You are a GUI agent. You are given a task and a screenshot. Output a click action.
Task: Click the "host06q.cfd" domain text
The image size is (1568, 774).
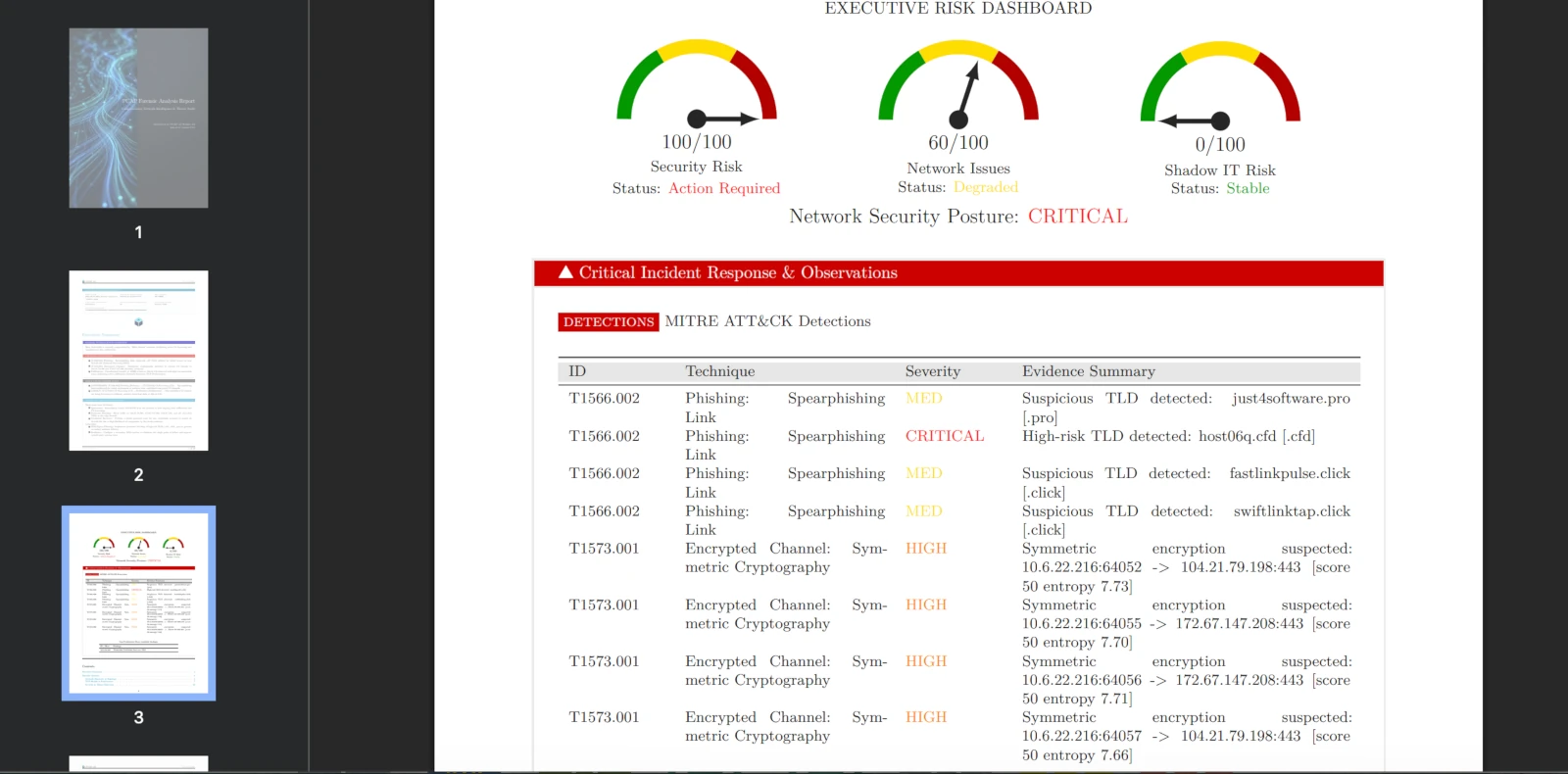pyautogui.click(x=1238, y=436)
